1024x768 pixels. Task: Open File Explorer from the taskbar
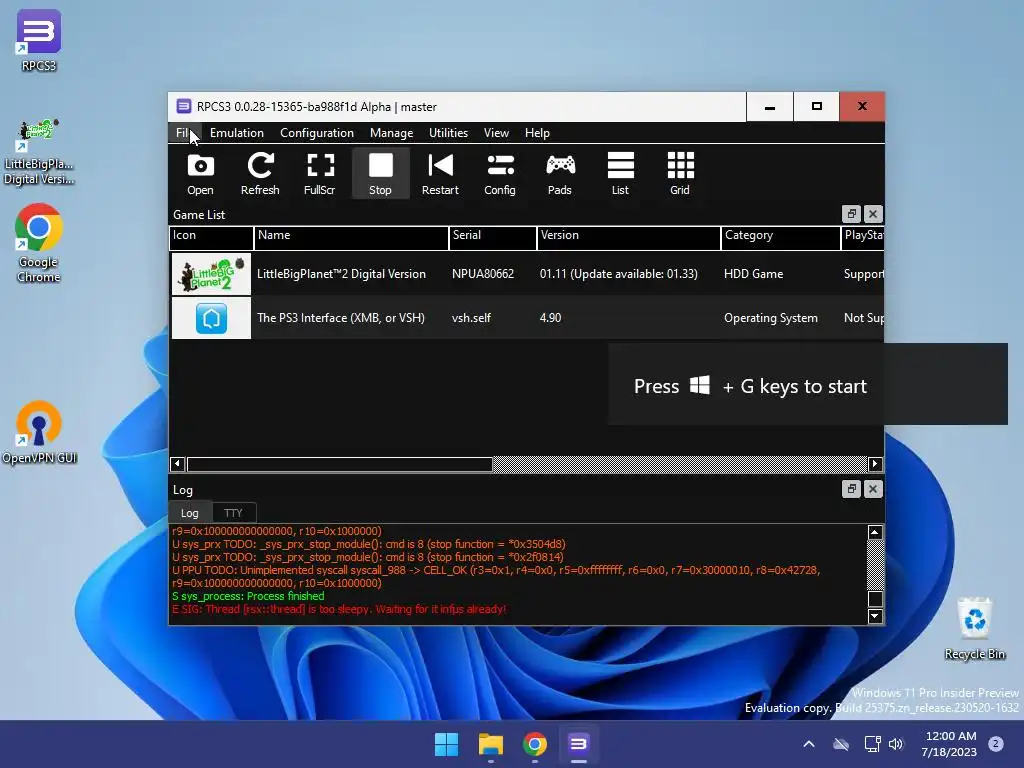coord(490,744)
